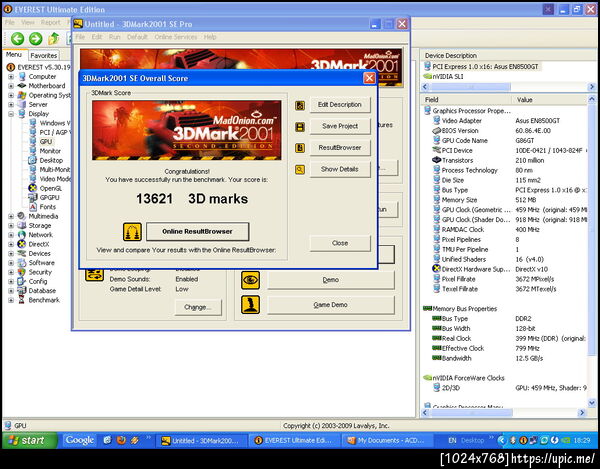Click the DirectX icon in the tree
Screen dimensions: 600x469
click(x=22, y=244)
